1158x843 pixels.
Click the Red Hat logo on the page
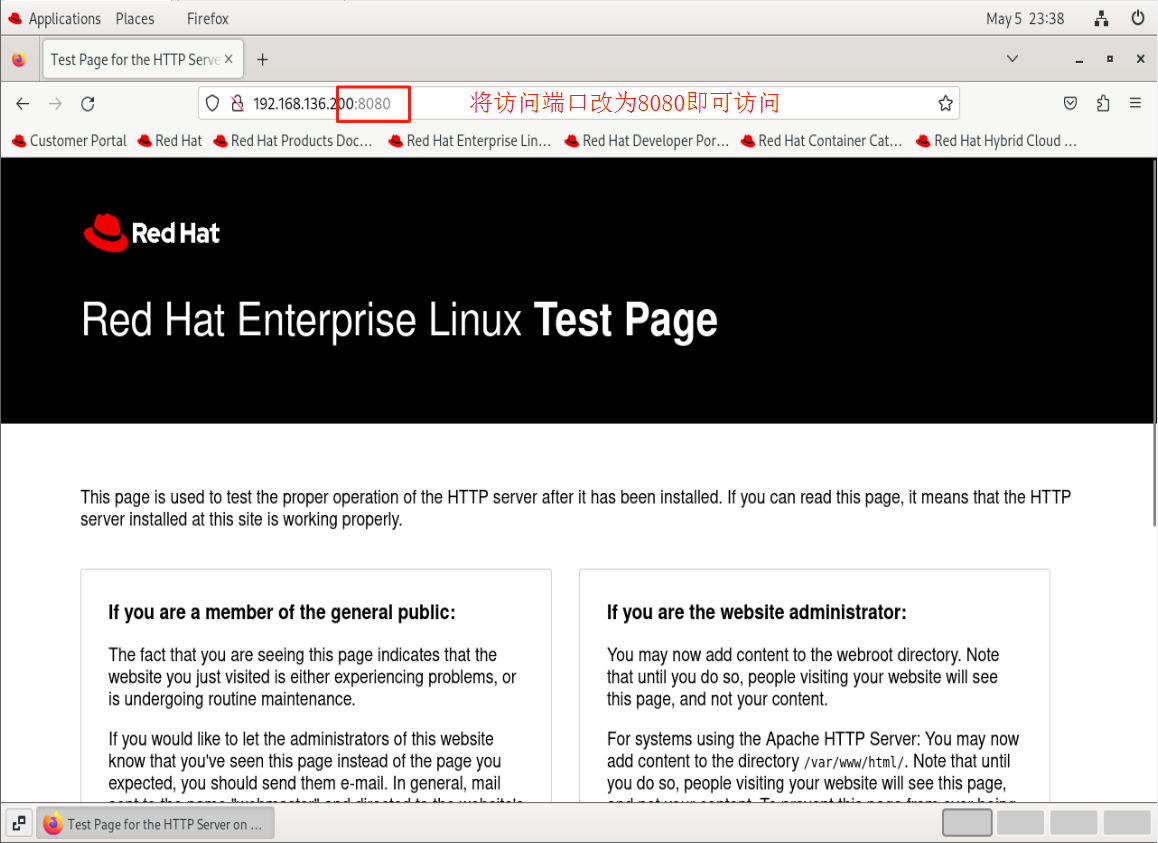151,233
